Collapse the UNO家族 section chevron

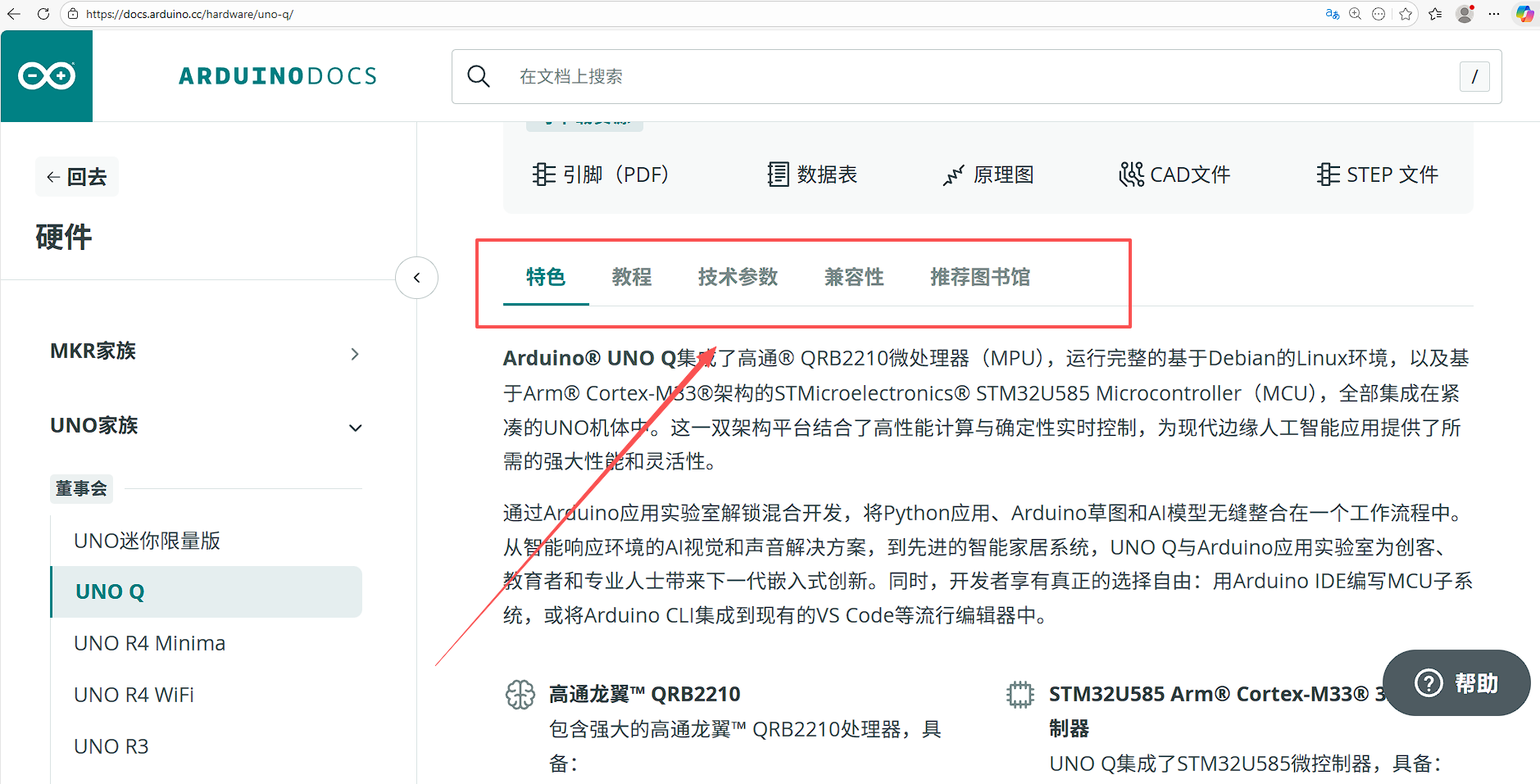(x=355, y=428)
